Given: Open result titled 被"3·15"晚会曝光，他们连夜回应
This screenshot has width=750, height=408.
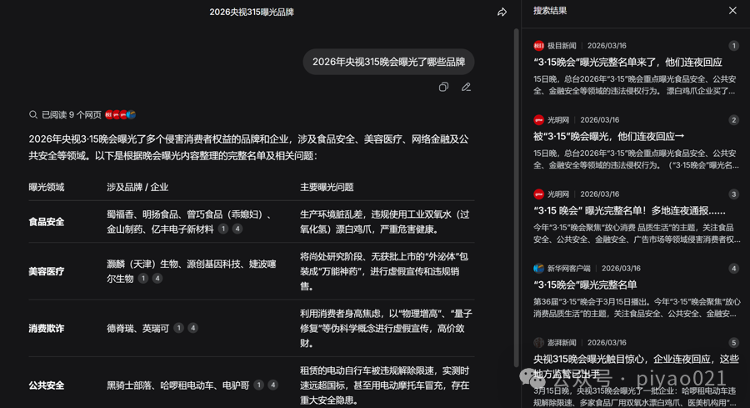Looking at the screenshot, I should (x=610, y=135).
